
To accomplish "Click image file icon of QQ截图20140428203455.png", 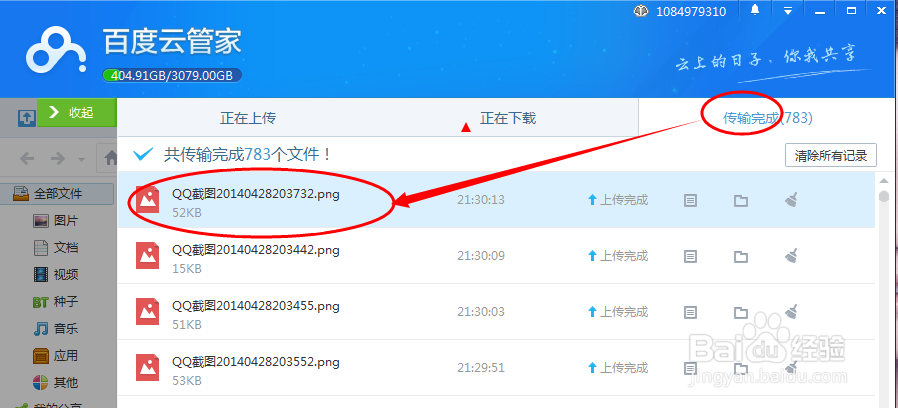I will pyautogui.click(x=147, y=312).
